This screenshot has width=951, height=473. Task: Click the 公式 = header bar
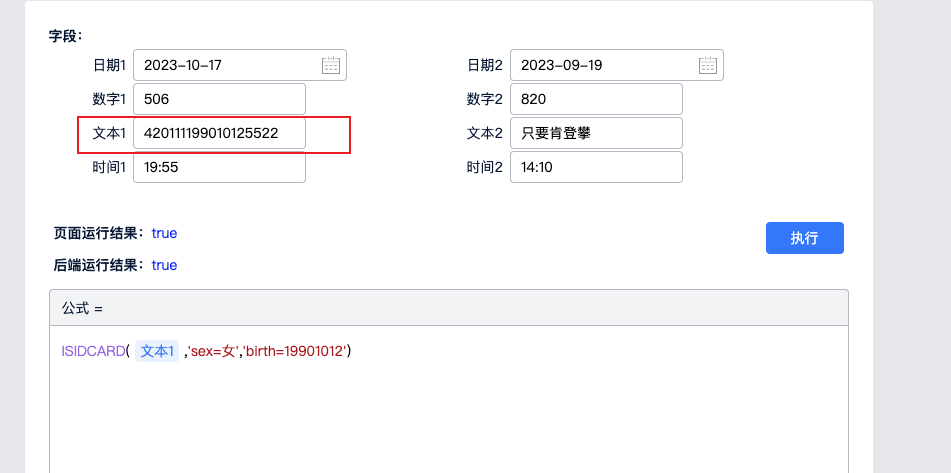click(x=448, y=308)
